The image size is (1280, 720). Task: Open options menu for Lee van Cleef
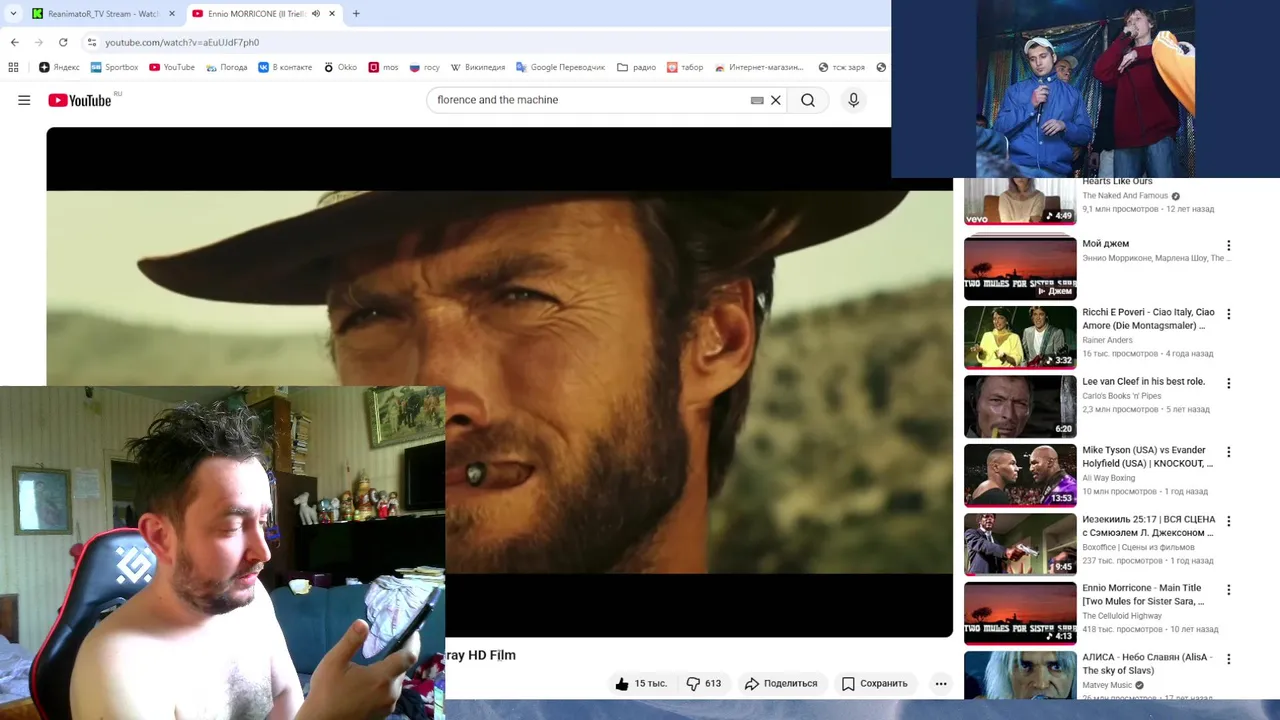coord(1228,383)
